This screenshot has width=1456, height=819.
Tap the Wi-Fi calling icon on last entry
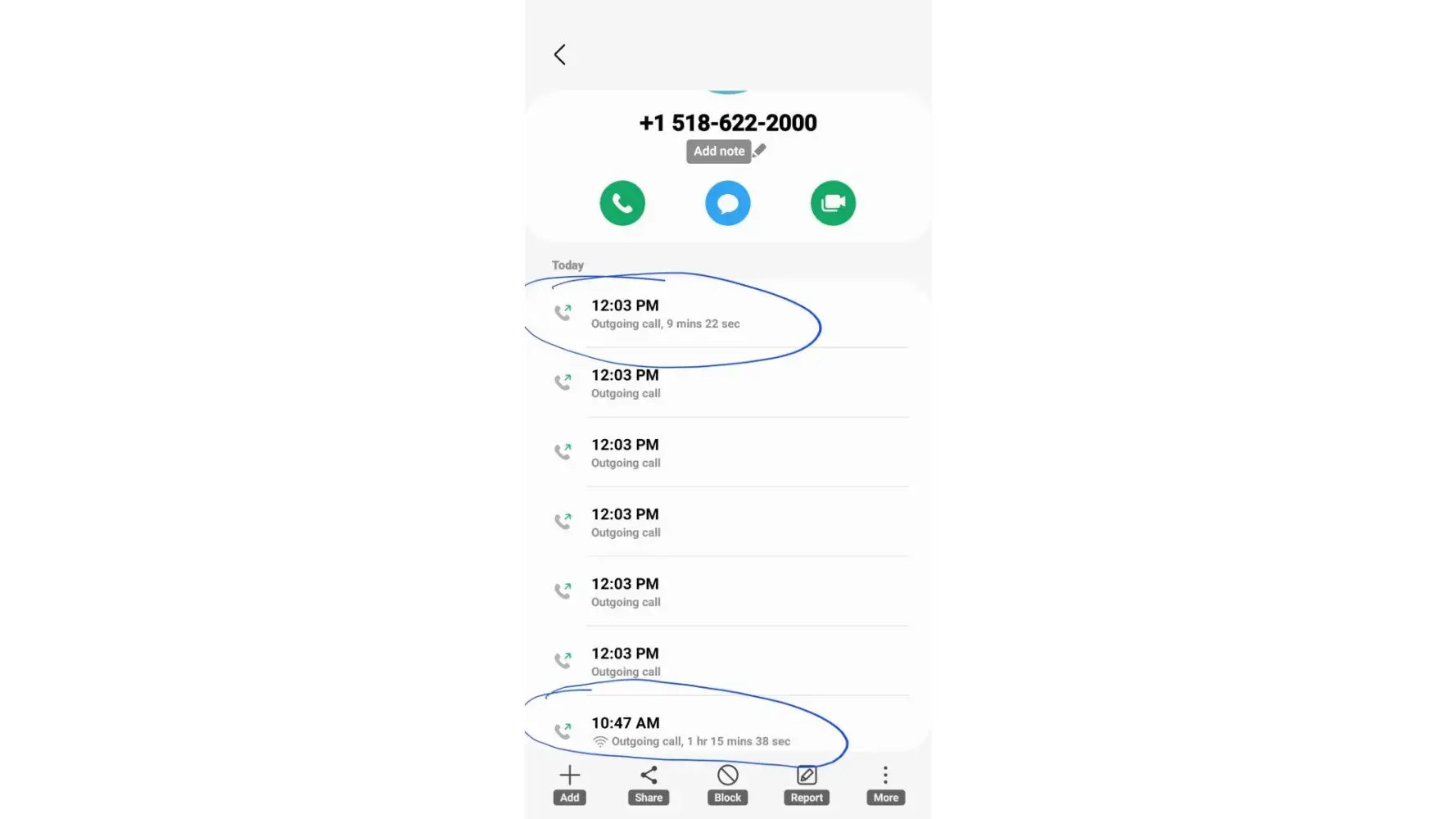tap(600, 741)
